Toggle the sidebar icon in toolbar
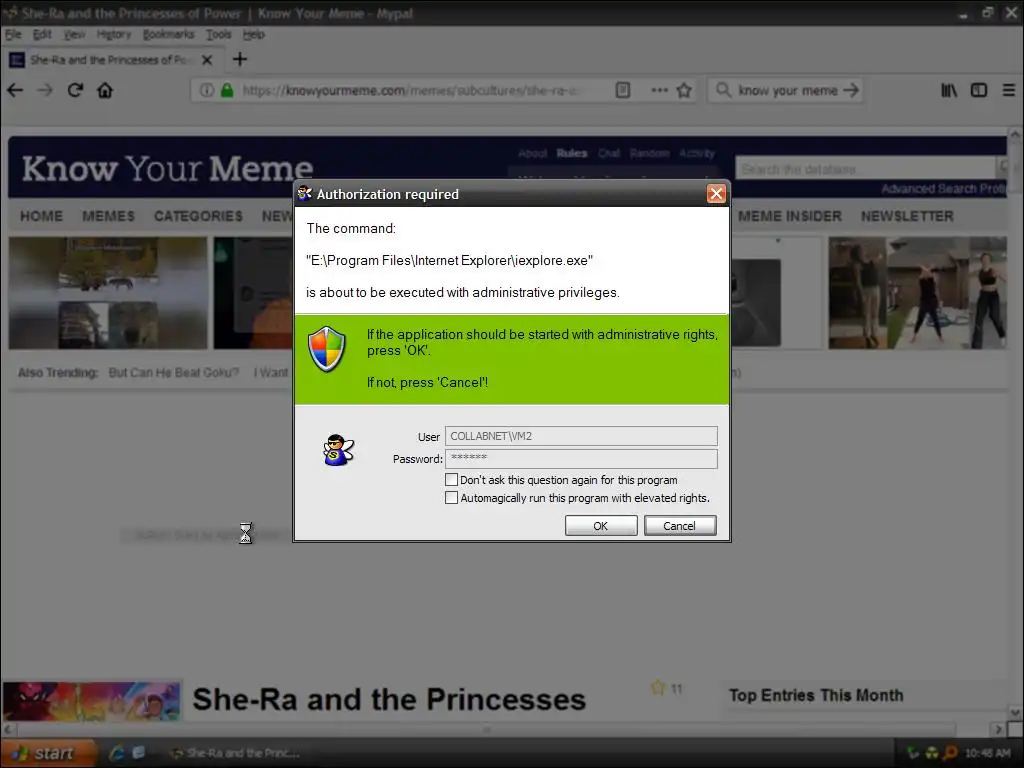 point(979,90)
